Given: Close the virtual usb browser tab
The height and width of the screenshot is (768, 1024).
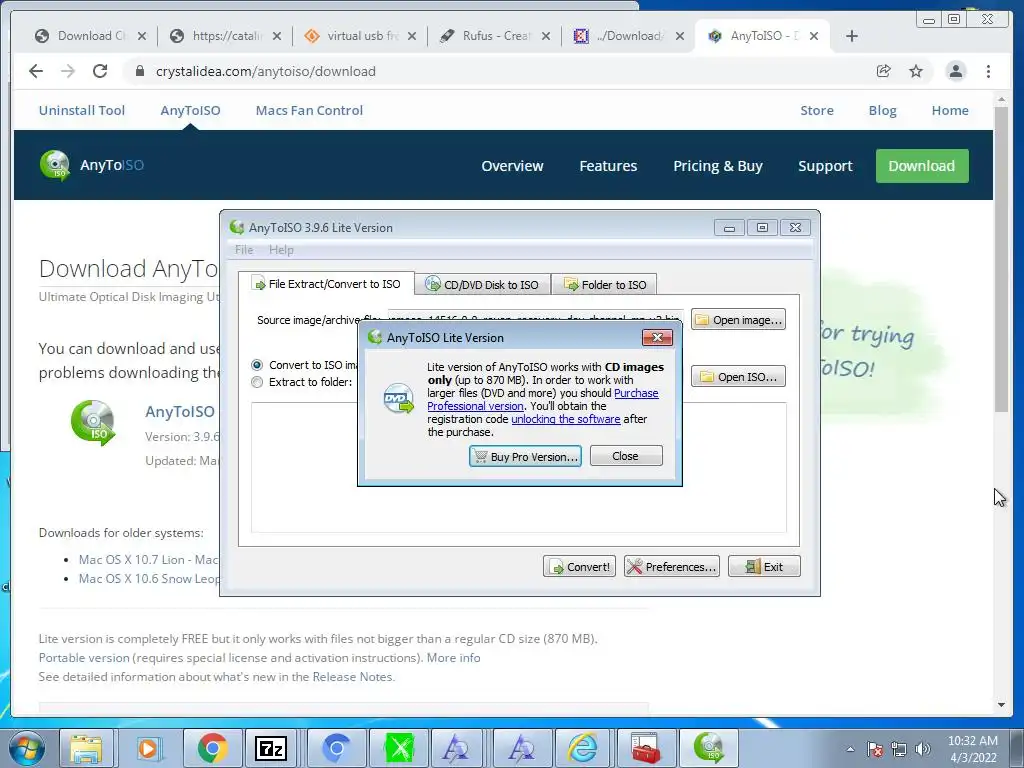Looking at the screenshot, I should pyautogui.click(x=411, y=36).
